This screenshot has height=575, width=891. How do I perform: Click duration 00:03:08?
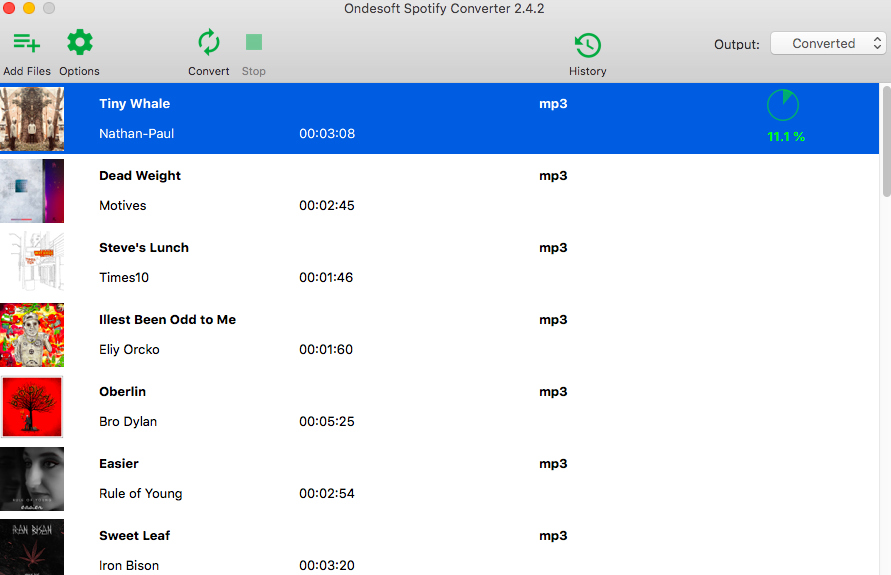[327, 134]
